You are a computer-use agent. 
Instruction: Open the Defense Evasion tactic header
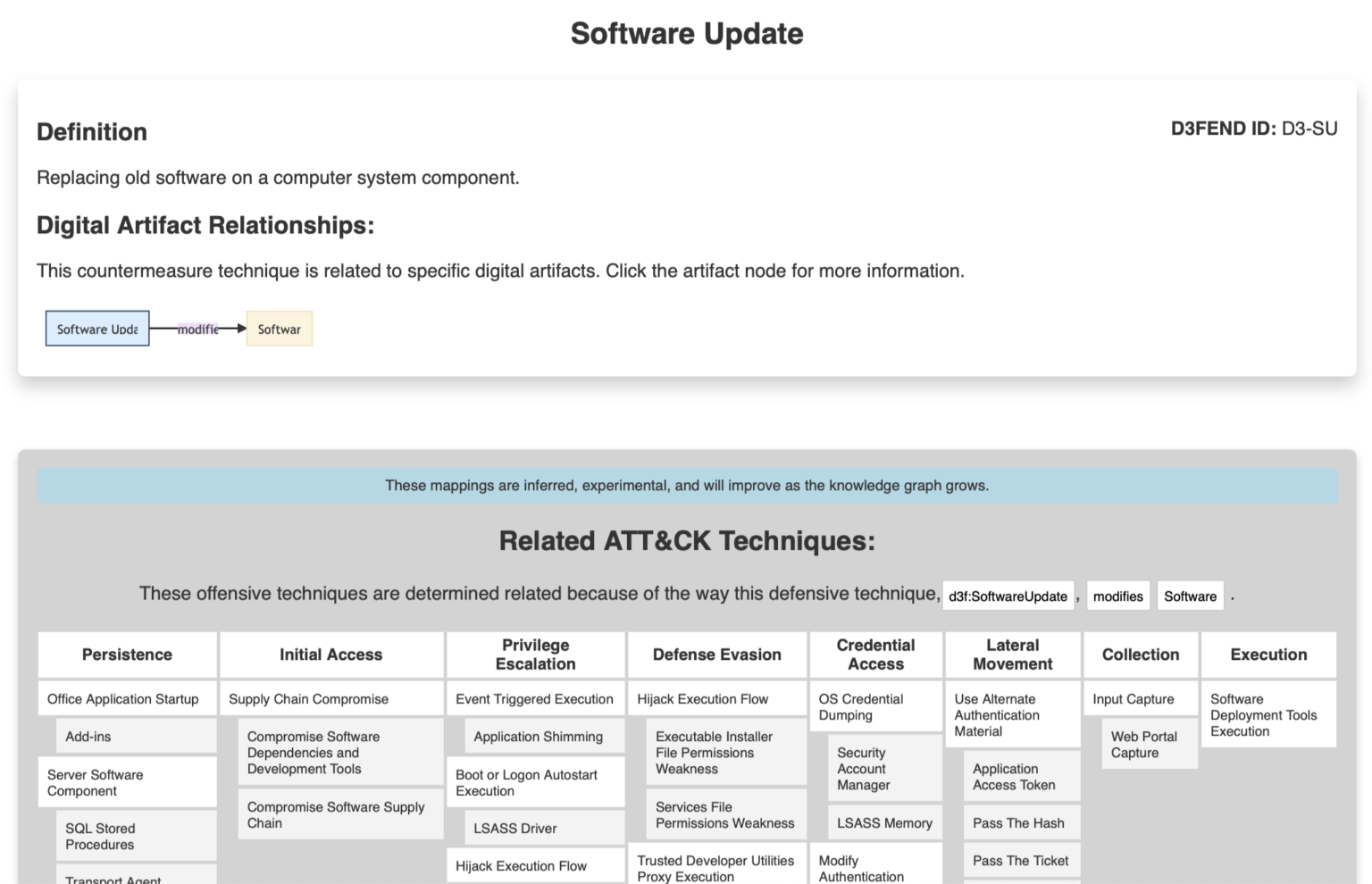coord(716,655)
